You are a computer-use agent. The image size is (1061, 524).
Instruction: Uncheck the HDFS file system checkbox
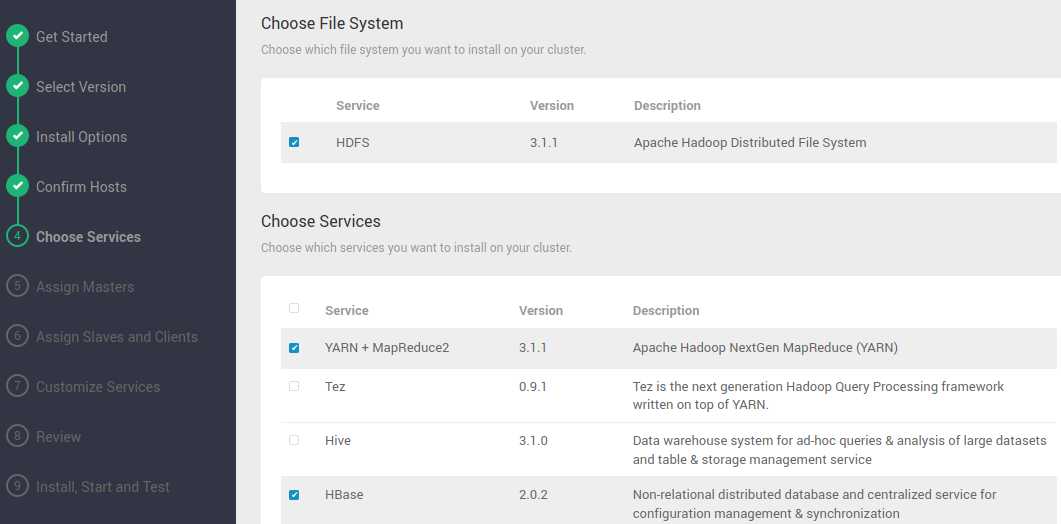pyautogui.click(x=294, y=143)
